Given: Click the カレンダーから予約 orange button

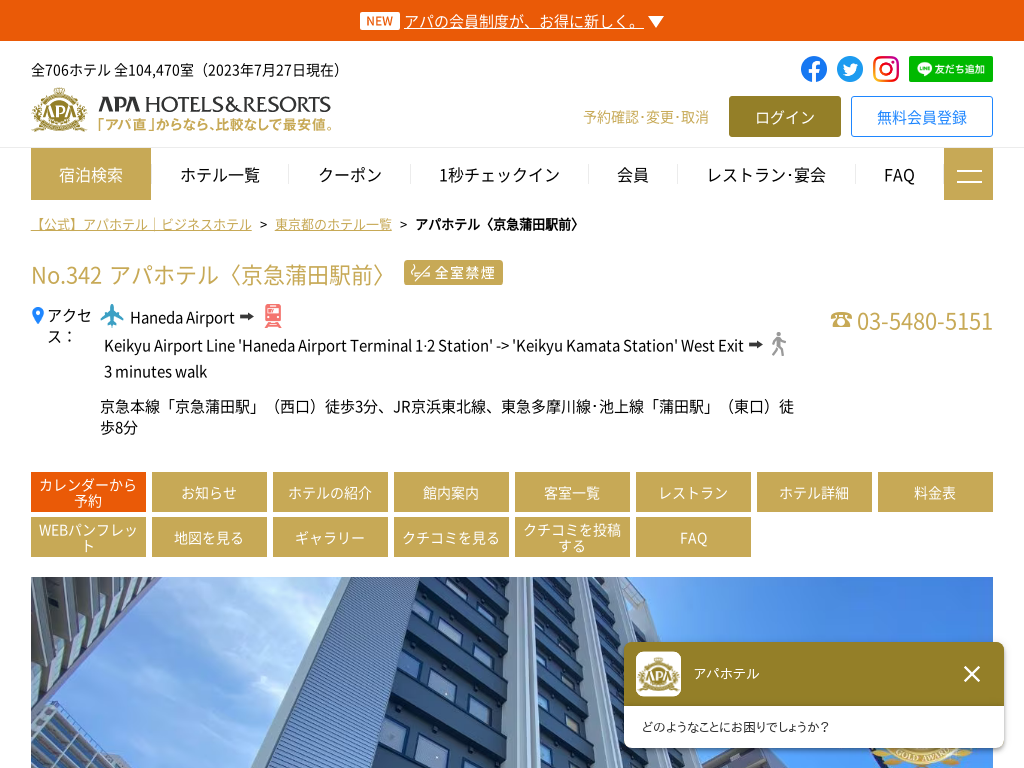Looking at the screenshot, I should 88,492.
